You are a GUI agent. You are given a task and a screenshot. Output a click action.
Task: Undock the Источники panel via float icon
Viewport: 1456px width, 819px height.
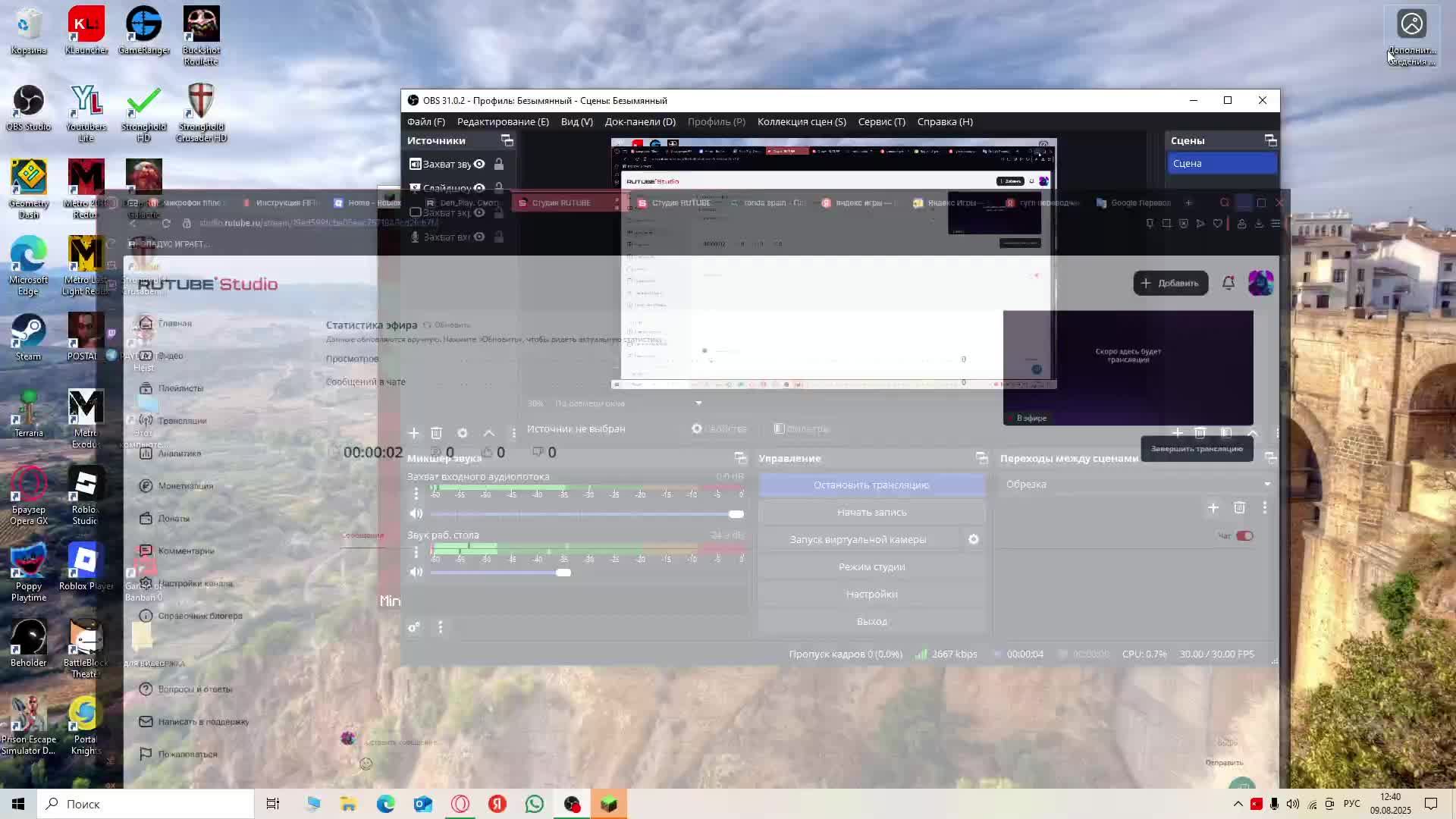507,141
